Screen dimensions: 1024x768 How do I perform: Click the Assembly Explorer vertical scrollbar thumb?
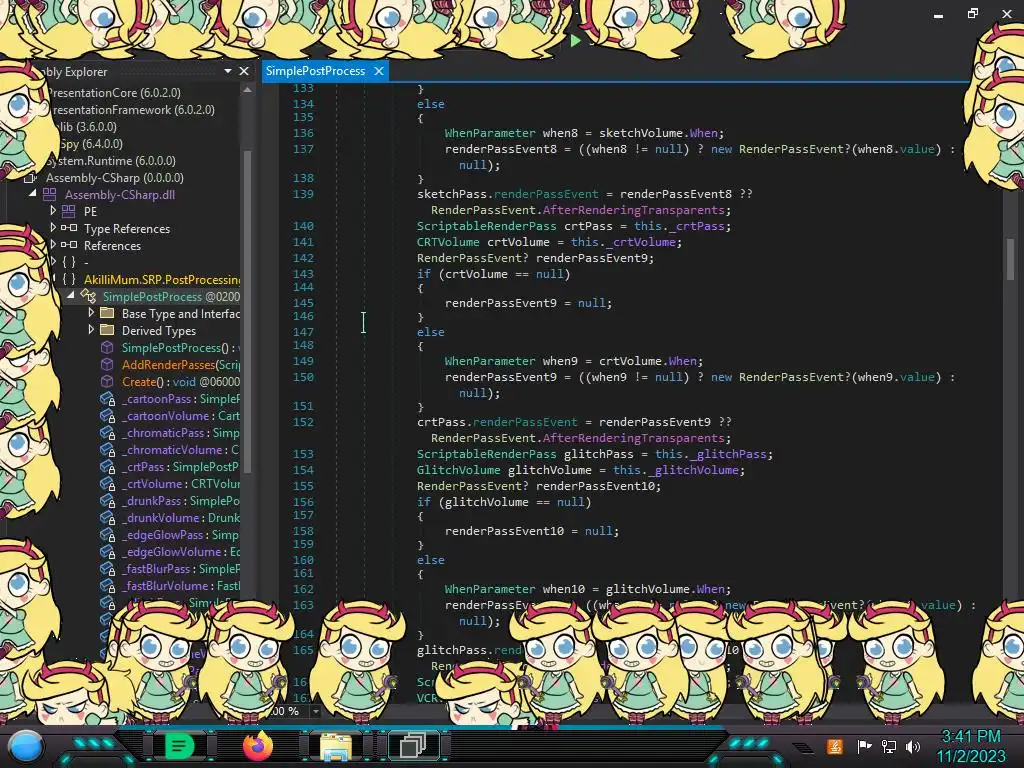point(247,310)
